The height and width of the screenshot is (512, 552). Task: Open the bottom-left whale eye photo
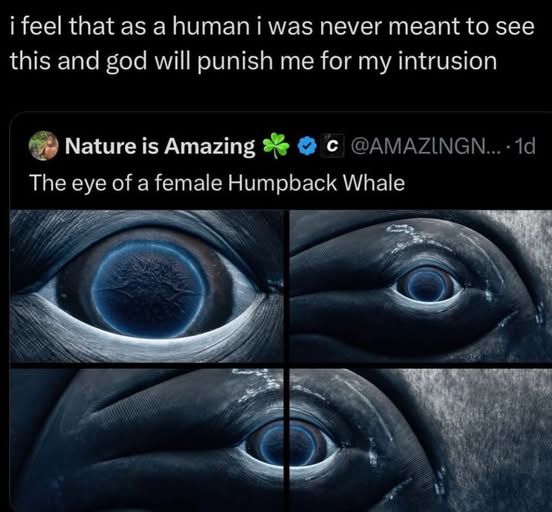click(x=146, y=440)
